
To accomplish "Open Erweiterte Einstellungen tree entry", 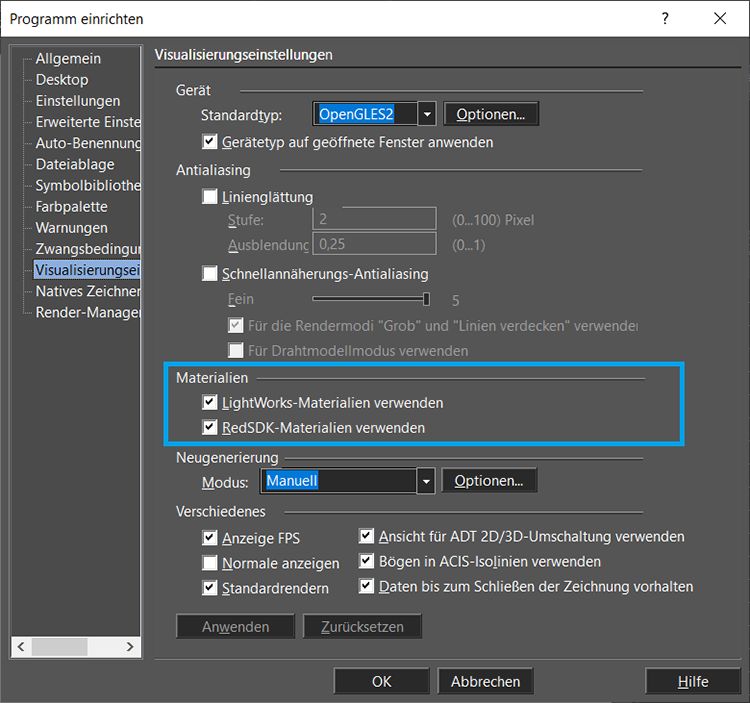I will (x=88, y=122).
